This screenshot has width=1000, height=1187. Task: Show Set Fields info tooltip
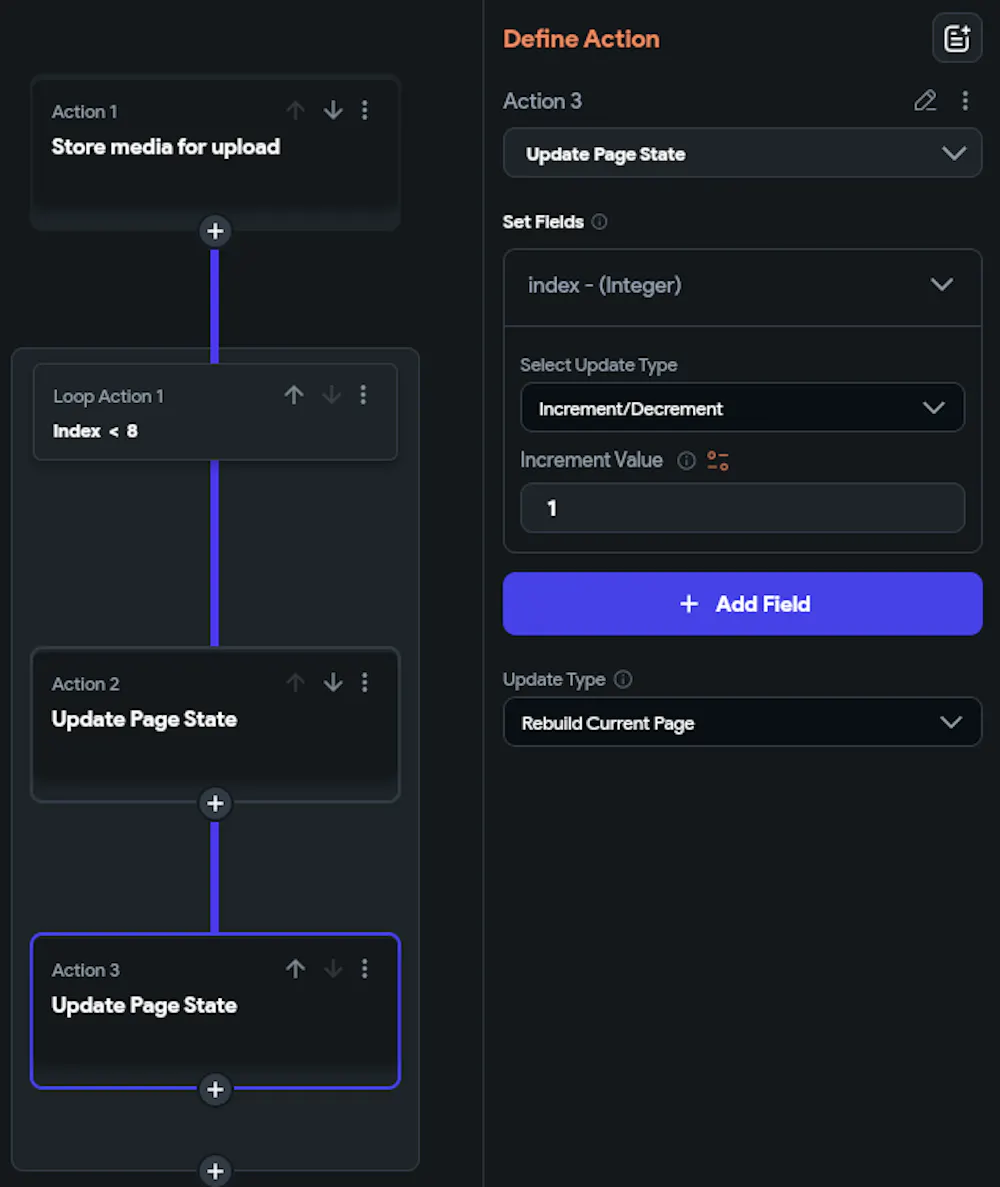(x=600, y=222)
